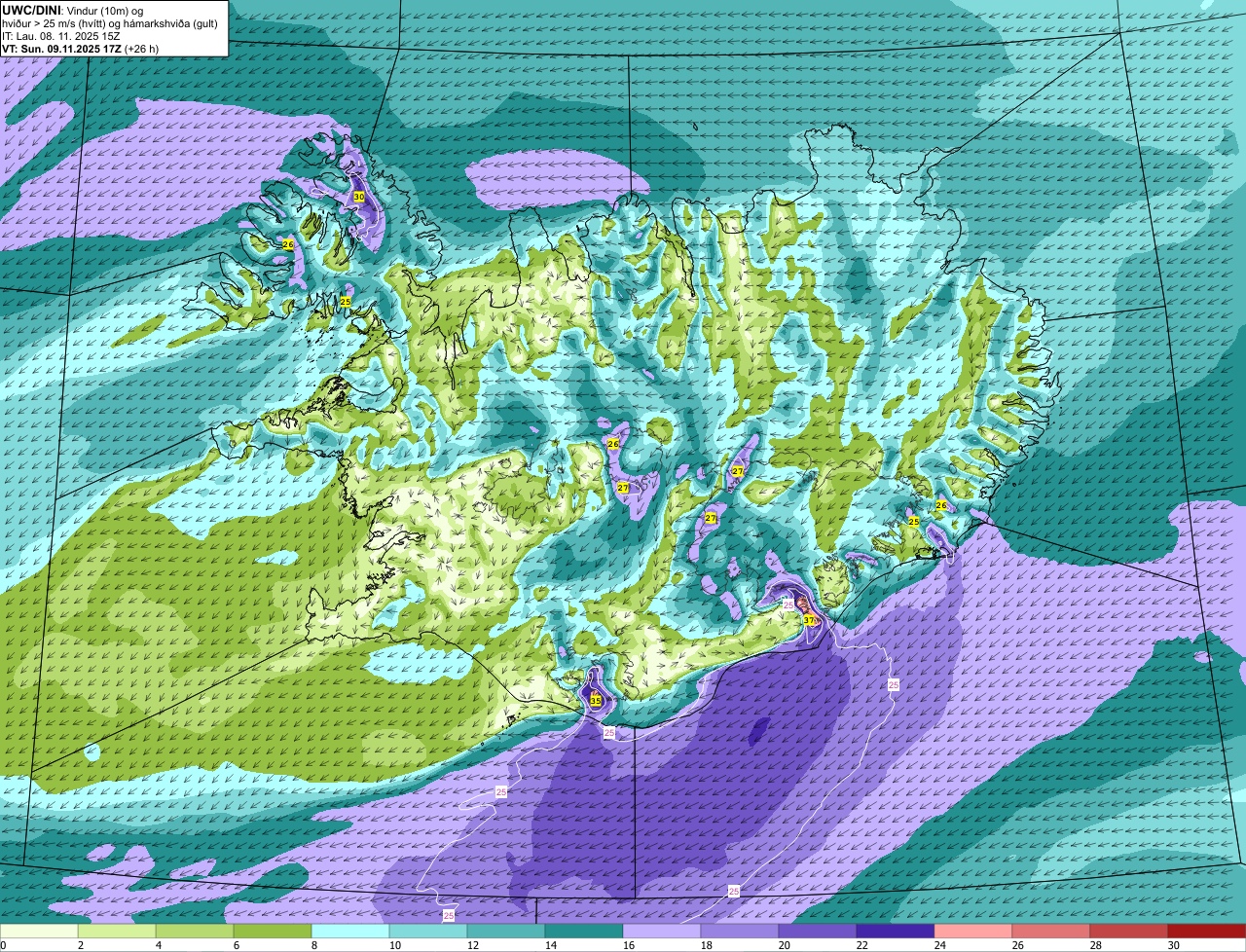Select the 8–10 m/s light cyan legend swatch
This screenshot has height=952, width=1246.
tap(351, 931)
